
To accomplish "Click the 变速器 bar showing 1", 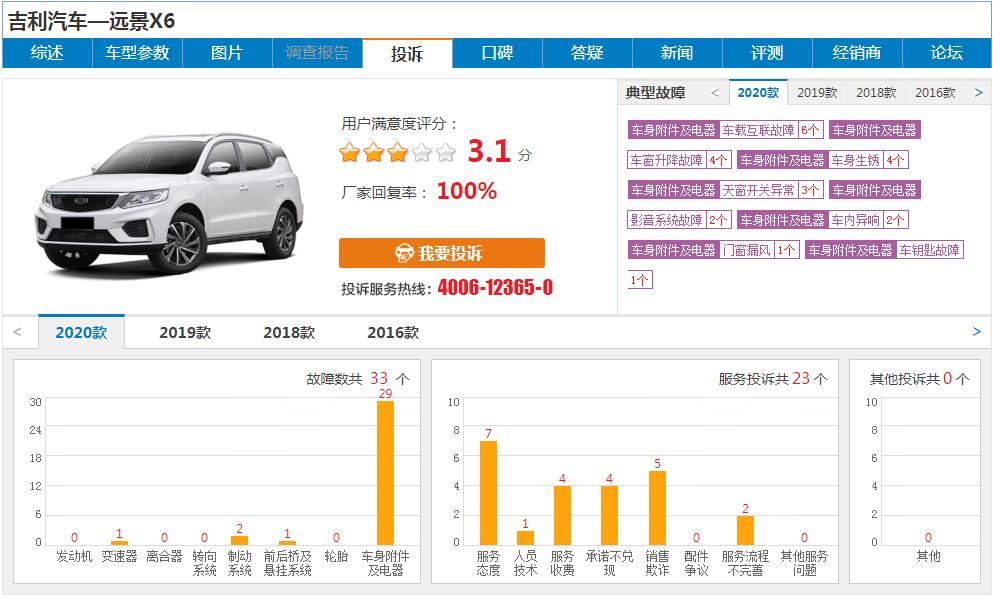I will point(119,543).
